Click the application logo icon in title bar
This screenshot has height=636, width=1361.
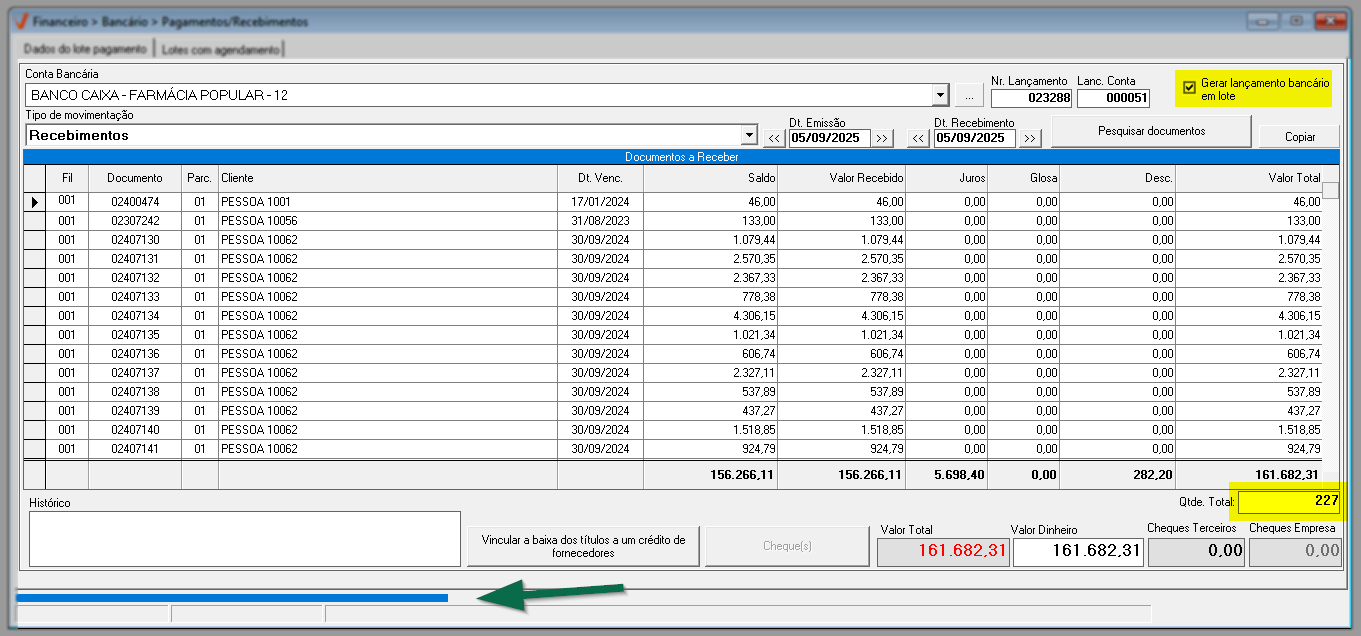pyautogui.click(x=18, y=21)
